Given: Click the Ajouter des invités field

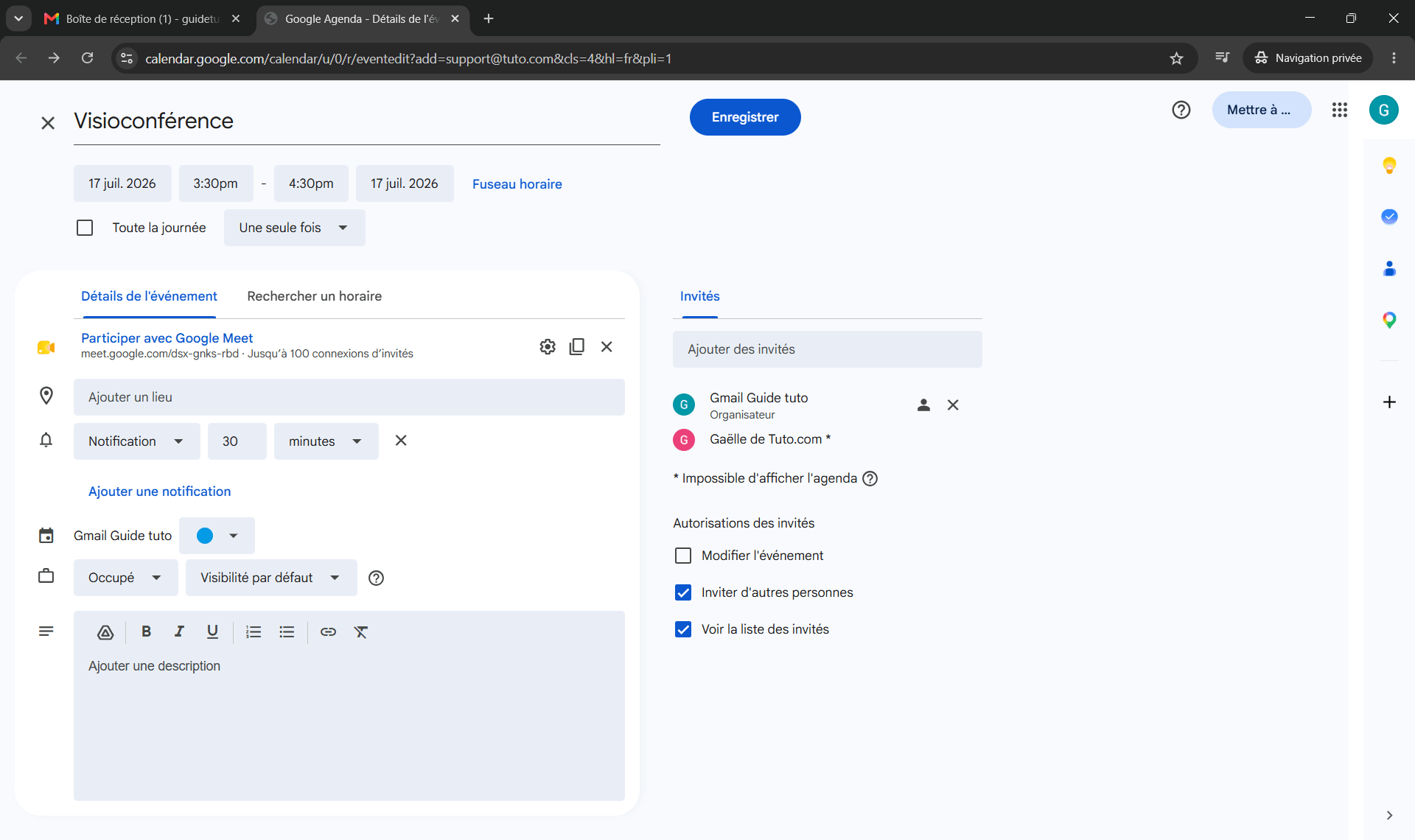Looking at the screenshot, I should coord(828,349).
